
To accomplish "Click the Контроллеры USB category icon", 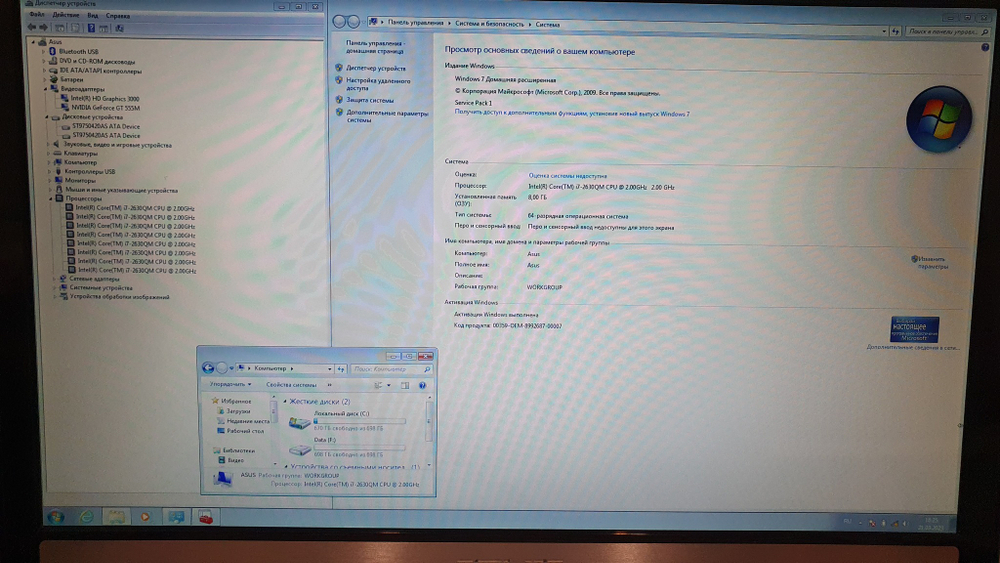I will tap(57, 172).
